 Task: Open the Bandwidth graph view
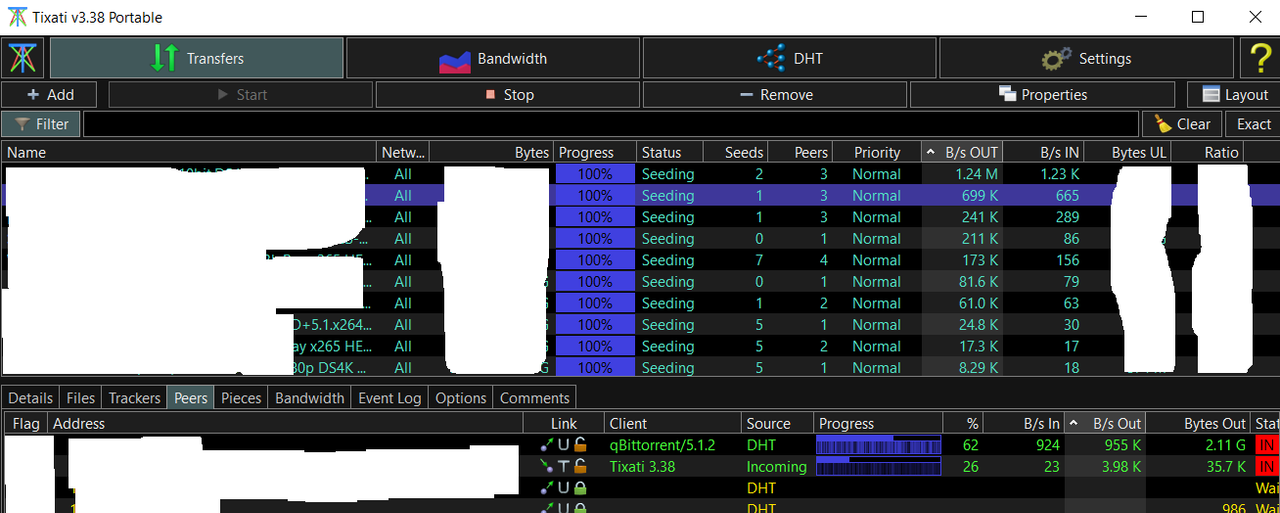coord(493,58)
